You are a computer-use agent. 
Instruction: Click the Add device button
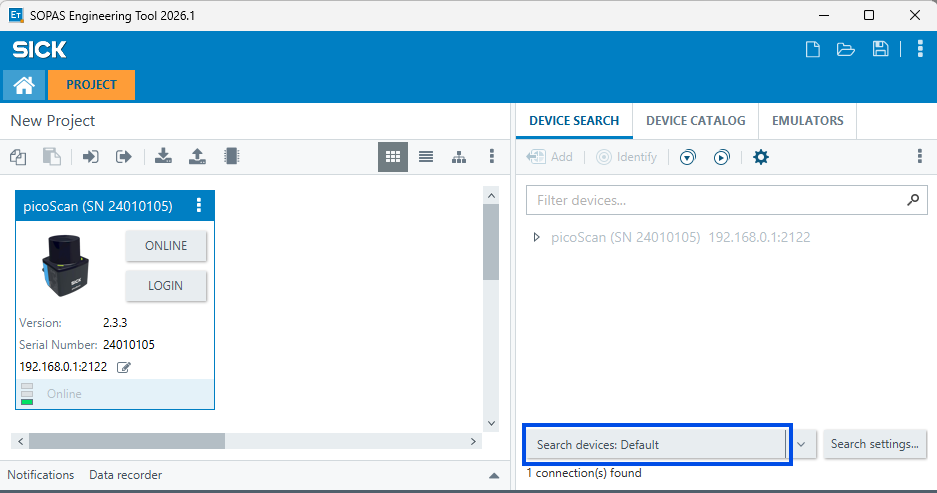pyautogui.click(x=549, y=157)
